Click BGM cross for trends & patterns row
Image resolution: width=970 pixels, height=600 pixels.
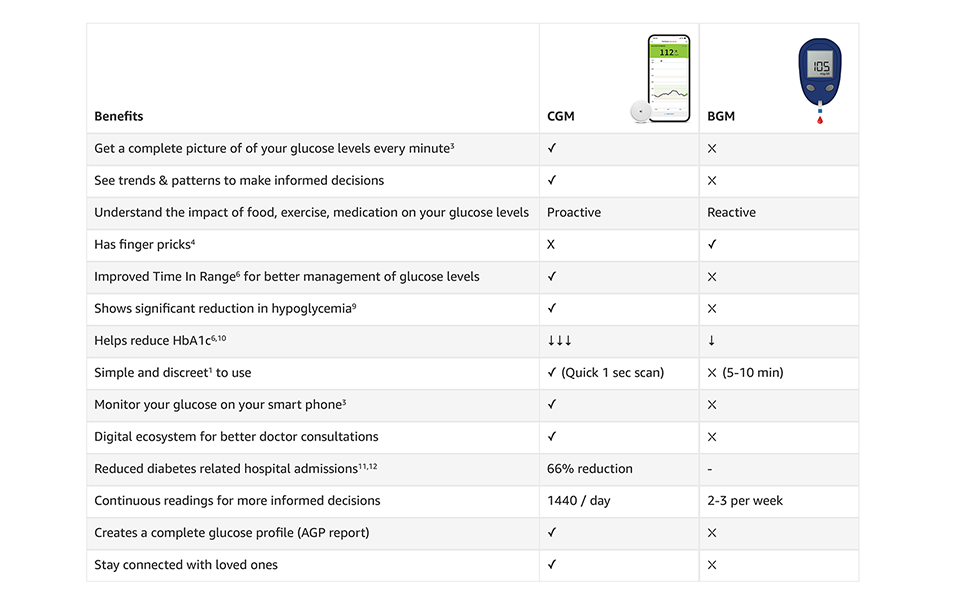(712, 181)
